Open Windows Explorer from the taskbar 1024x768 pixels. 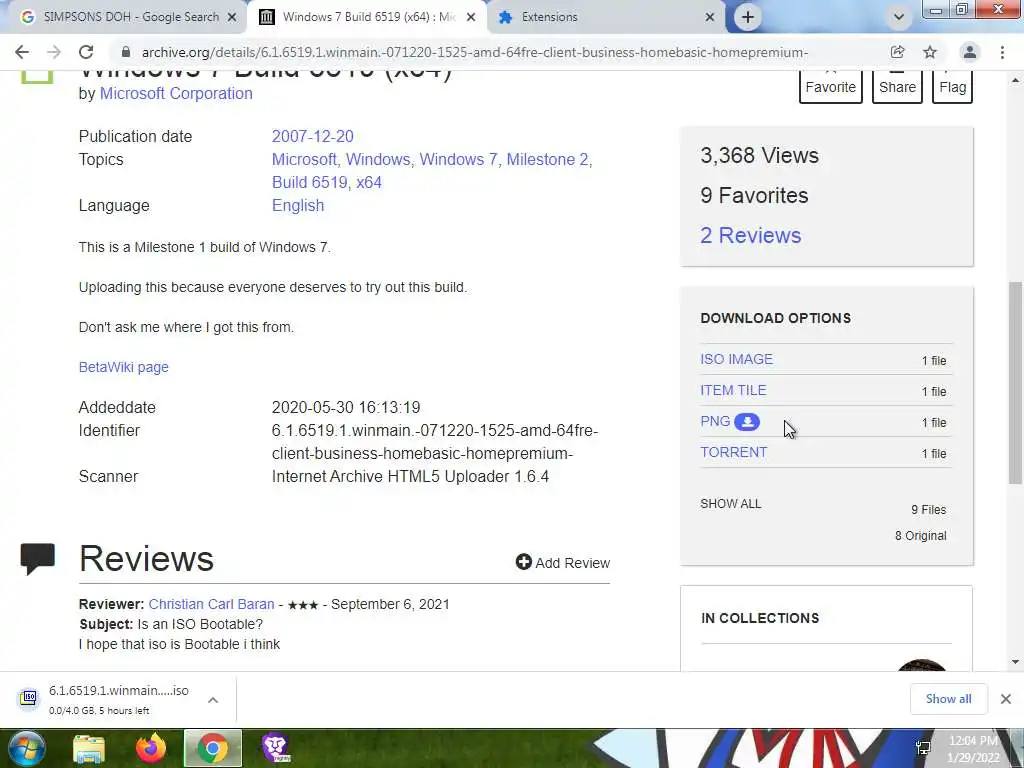(89, 749)
